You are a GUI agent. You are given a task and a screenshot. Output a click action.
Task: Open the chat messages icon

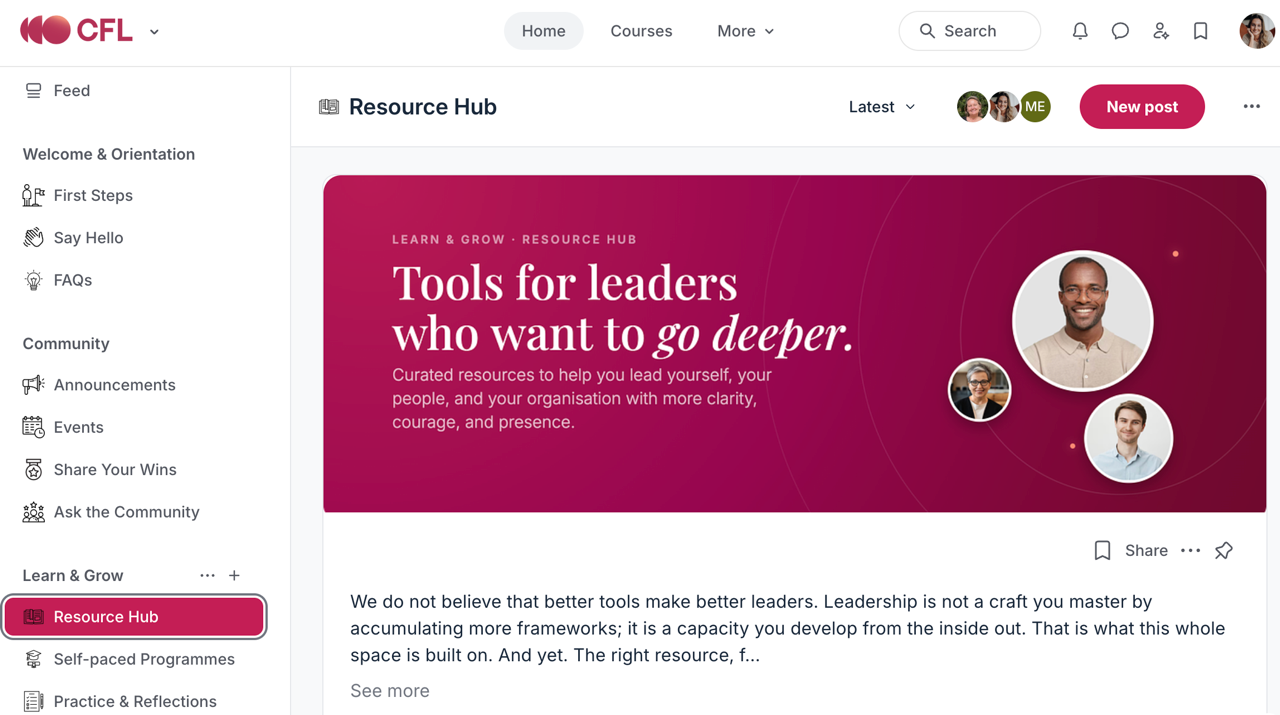point(1120,31)
